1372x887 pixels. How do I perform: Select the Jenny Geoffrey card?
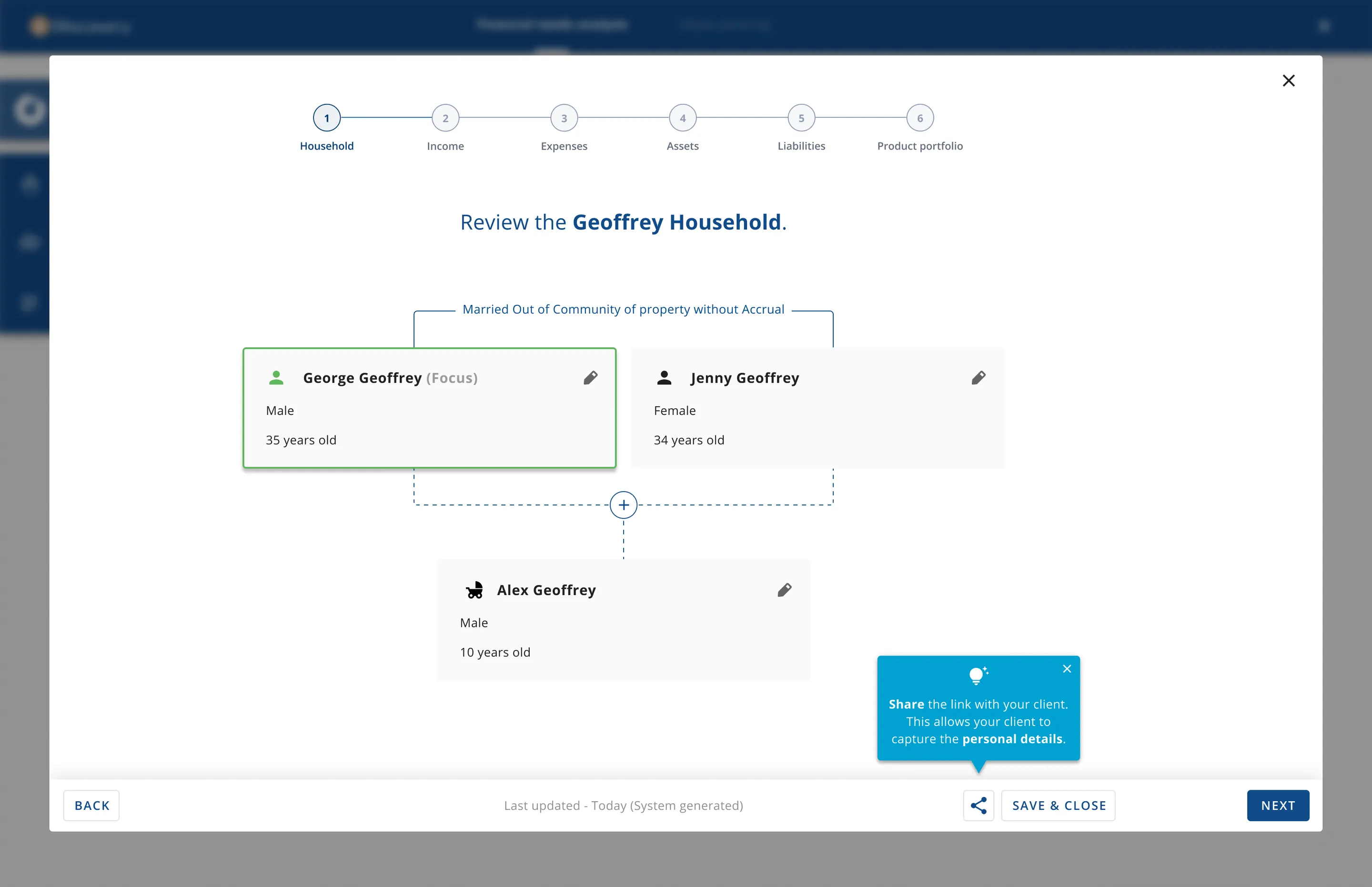tap(817, 408)
